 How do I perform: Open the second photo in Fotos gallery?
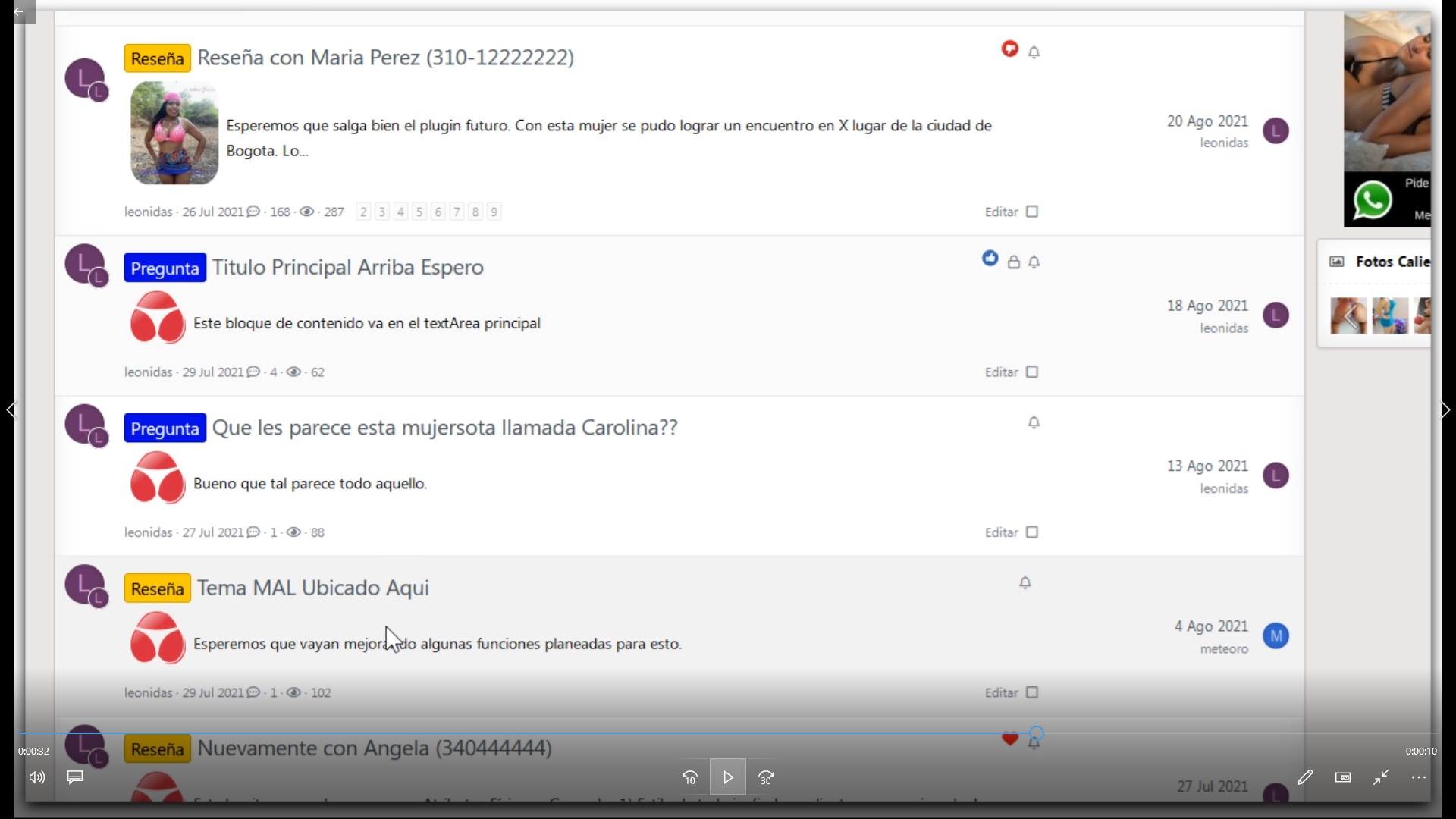pos(1390,316)
